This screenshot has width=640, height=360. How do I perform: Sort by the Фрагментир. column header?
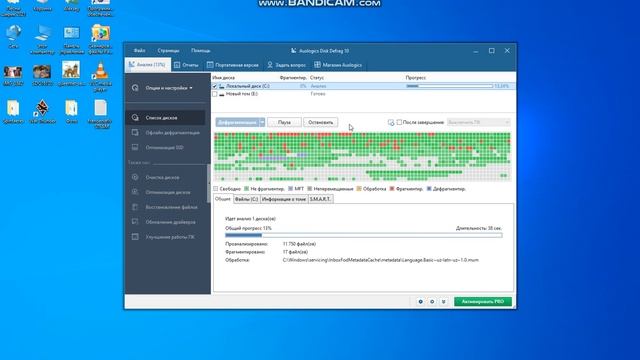[x=293, y=78]
